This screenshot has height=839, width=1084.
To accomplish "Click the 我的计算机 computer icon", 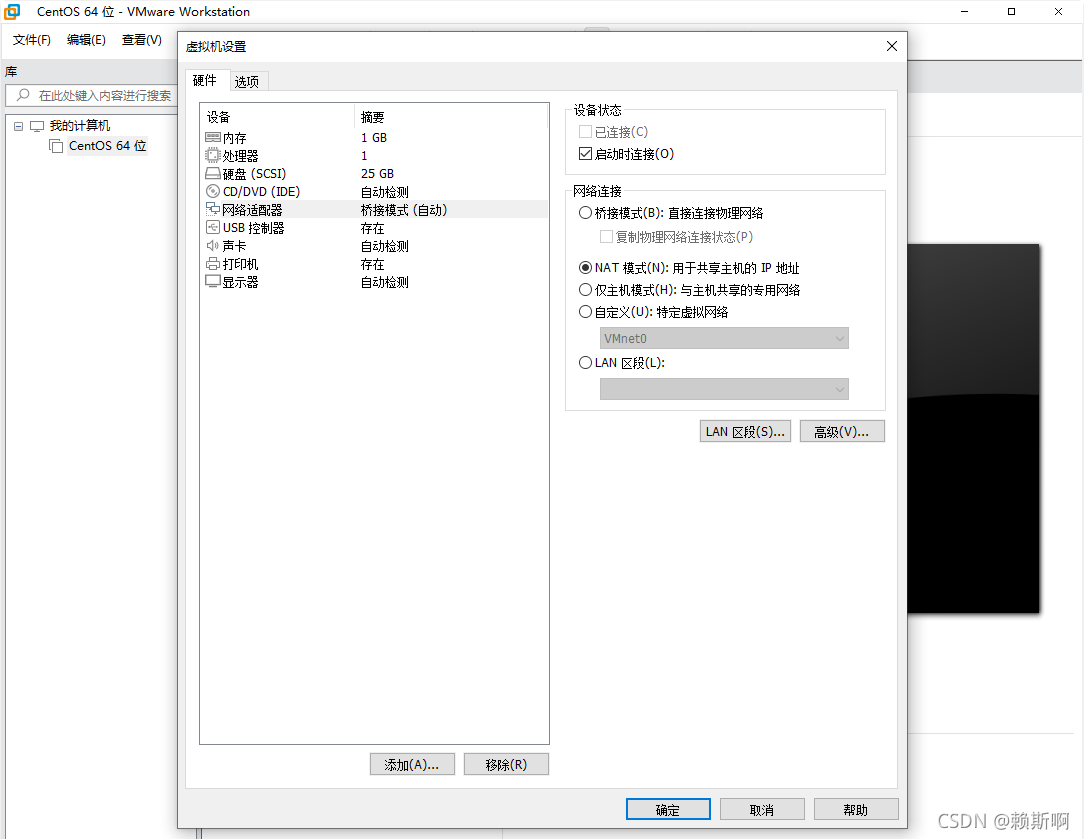I will (x=37, y=126).
